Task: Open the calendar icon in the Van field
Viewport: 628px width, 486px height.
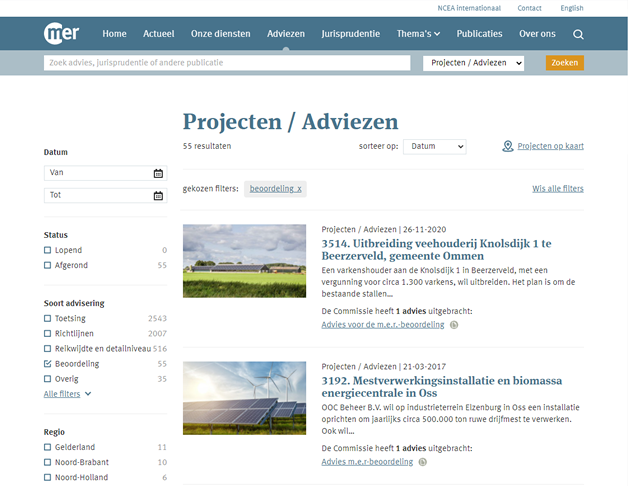Action: [x=158, y=173]
